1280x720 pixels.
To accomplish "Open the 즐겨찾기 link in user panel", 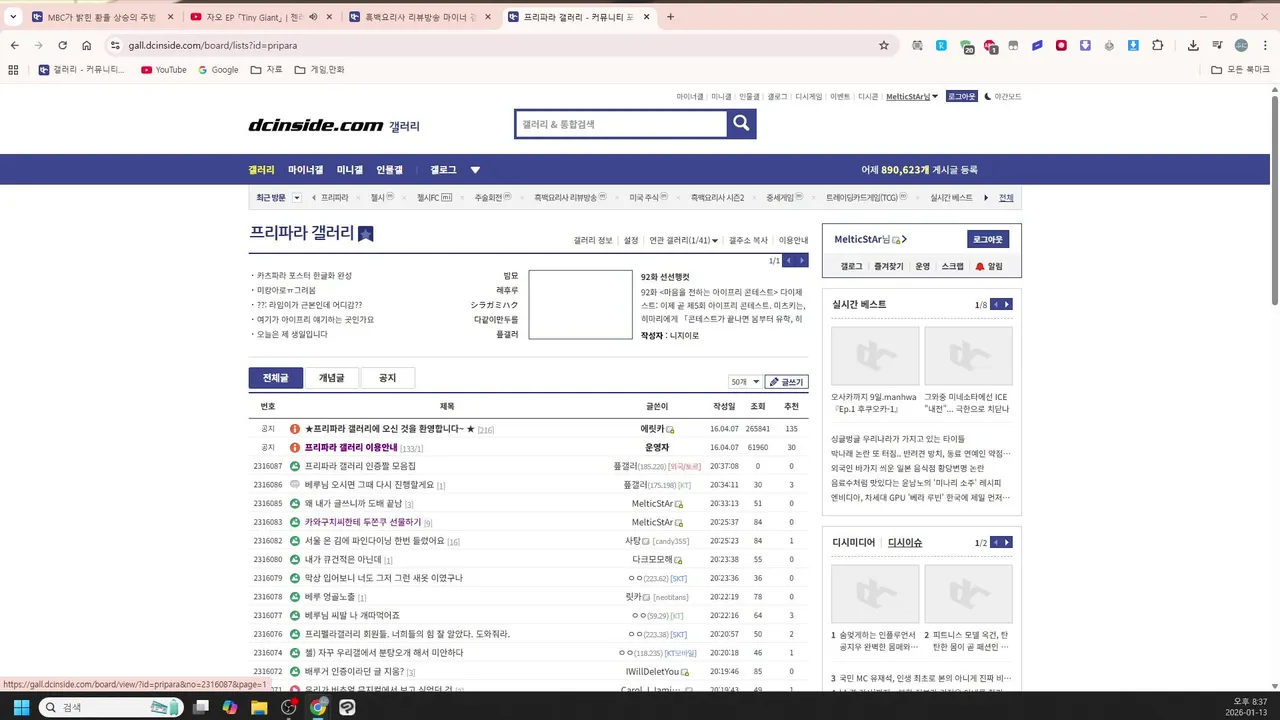I will (x=888, y=267).
